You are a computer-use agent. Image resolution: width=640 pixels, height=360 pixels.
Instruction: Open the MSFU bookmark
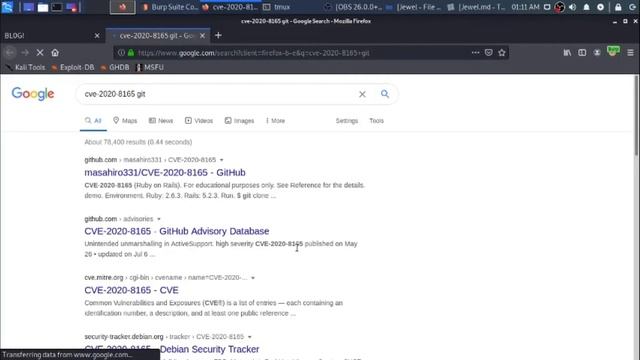click(150, 67)
